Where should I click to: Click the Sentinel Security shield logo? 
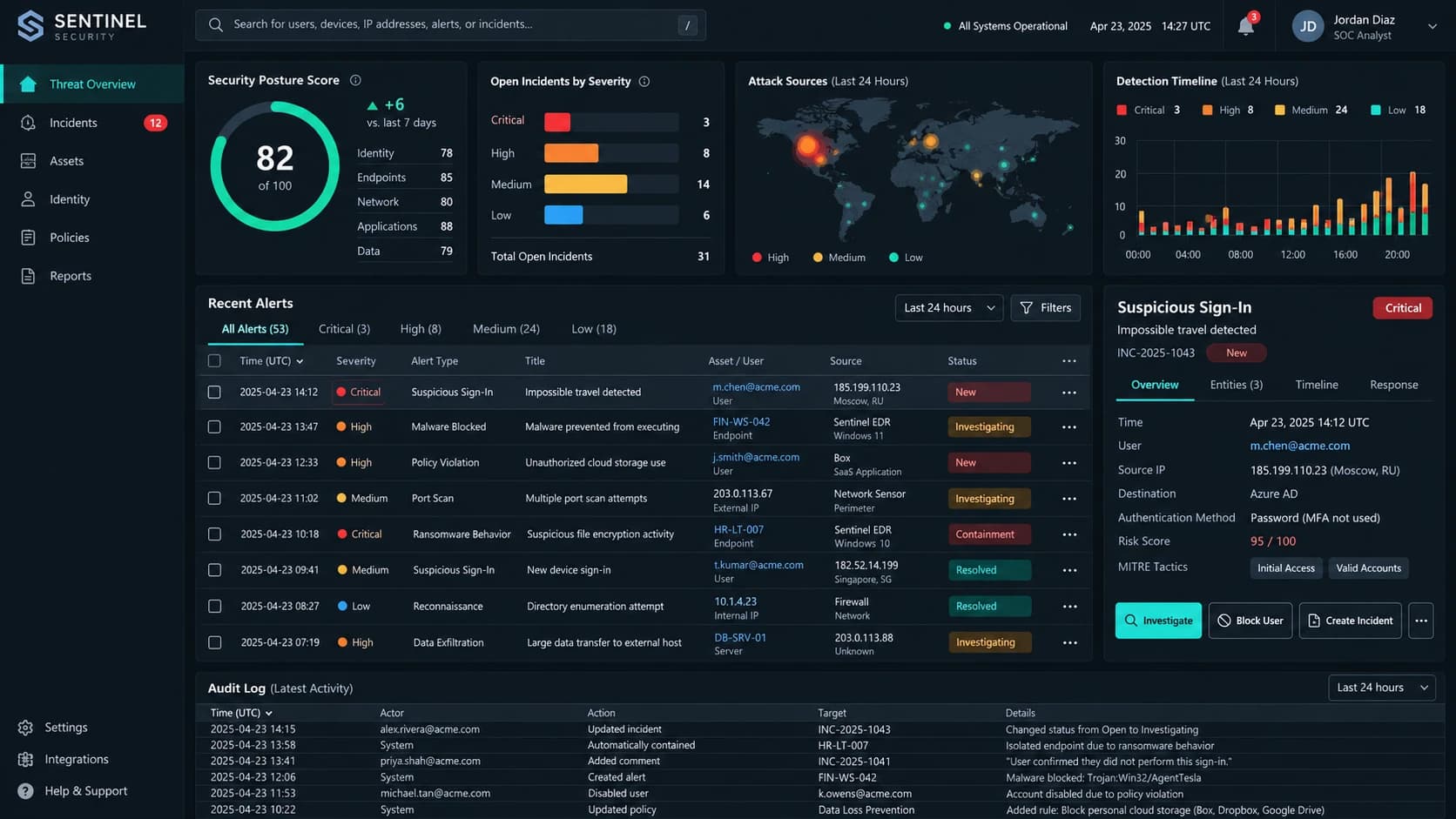pos(30,26)
